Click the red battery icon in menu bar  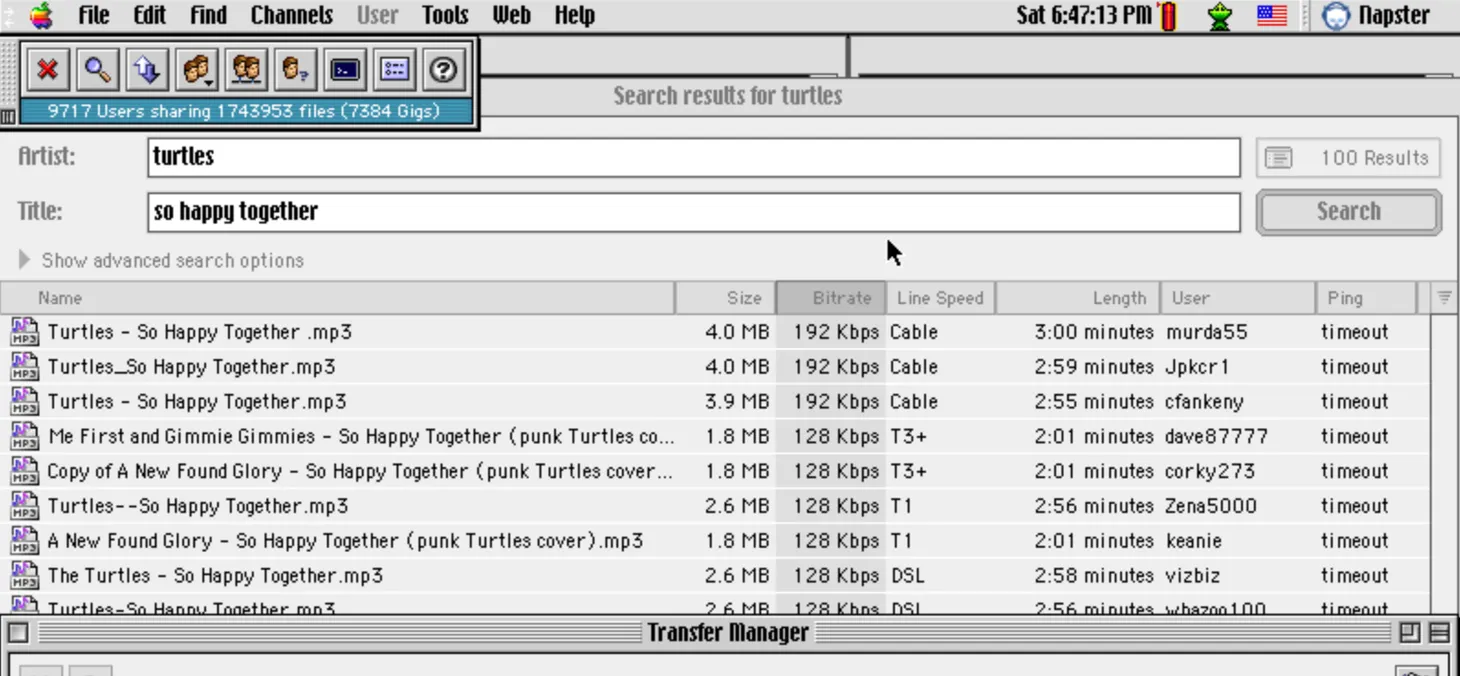pyautogui.click(x=1168, y=16)
